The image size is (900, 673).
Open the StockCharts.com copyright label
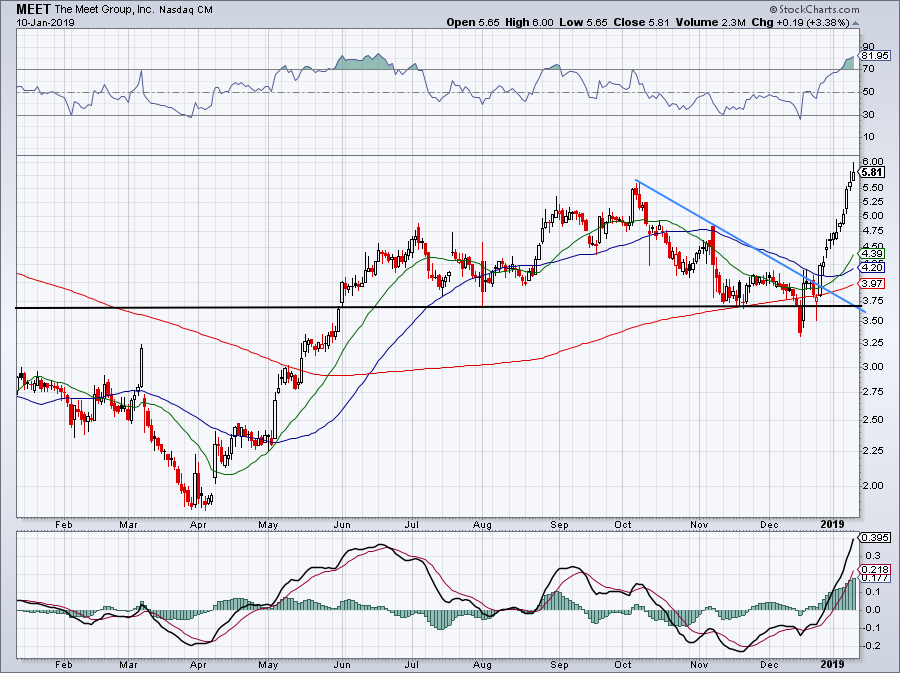click(814, 9)
